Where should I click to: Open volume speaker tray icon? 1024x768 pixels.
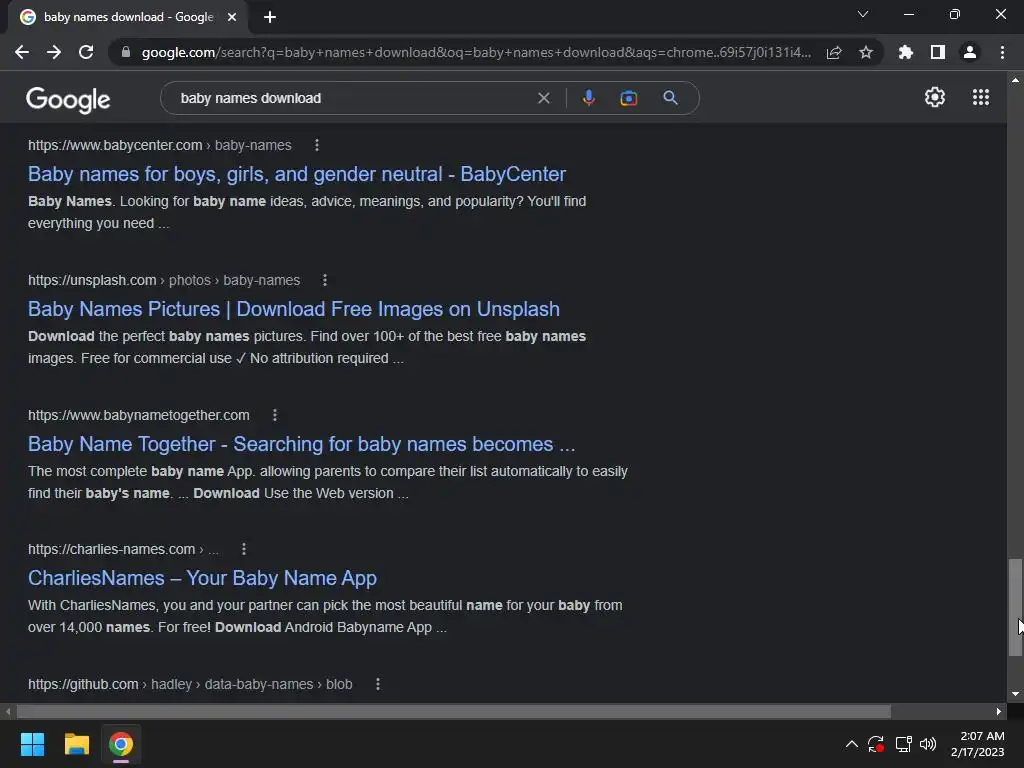click(927, 744)
